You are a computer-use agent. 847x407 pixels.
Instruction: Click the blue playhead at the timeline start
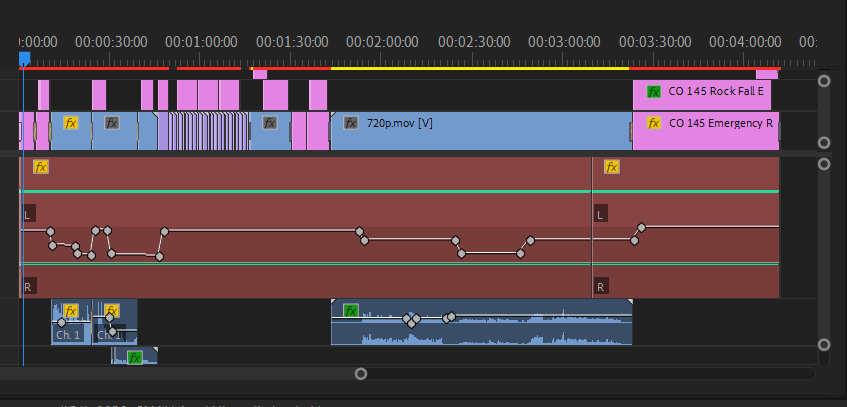24,60
